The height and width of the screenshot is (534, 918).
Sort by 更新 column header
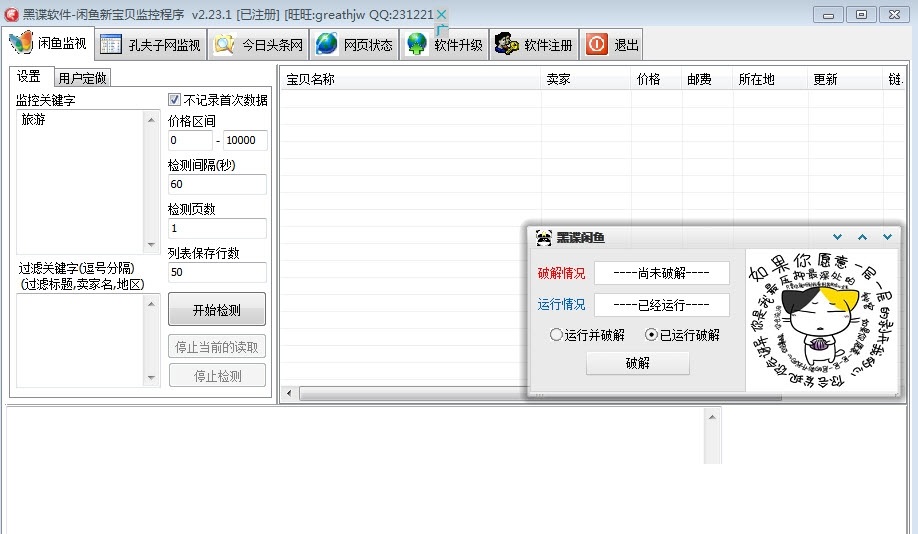tap(844, 79)
